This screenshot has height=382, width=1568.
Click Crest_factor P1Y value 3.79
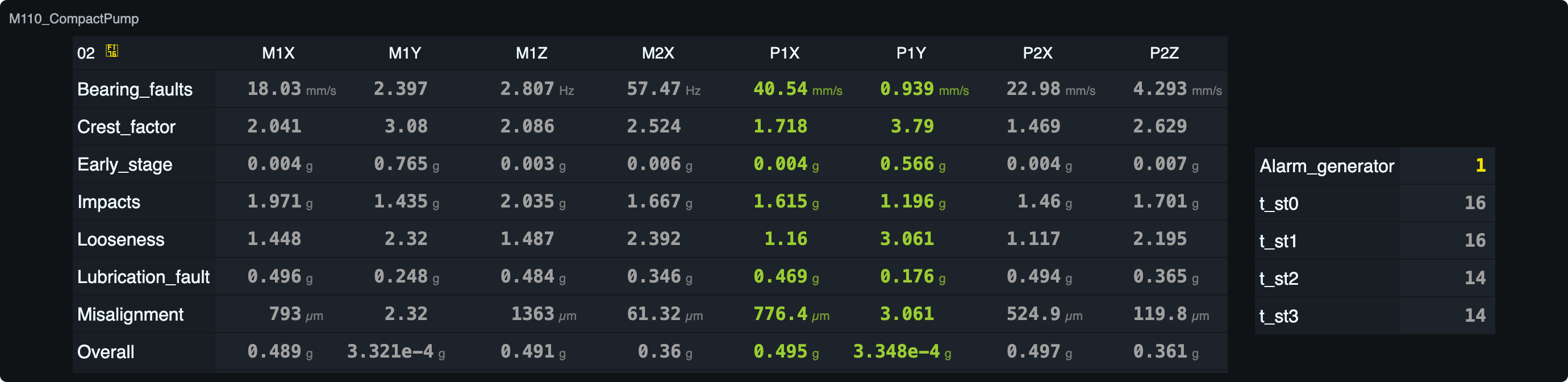[912, 126]
